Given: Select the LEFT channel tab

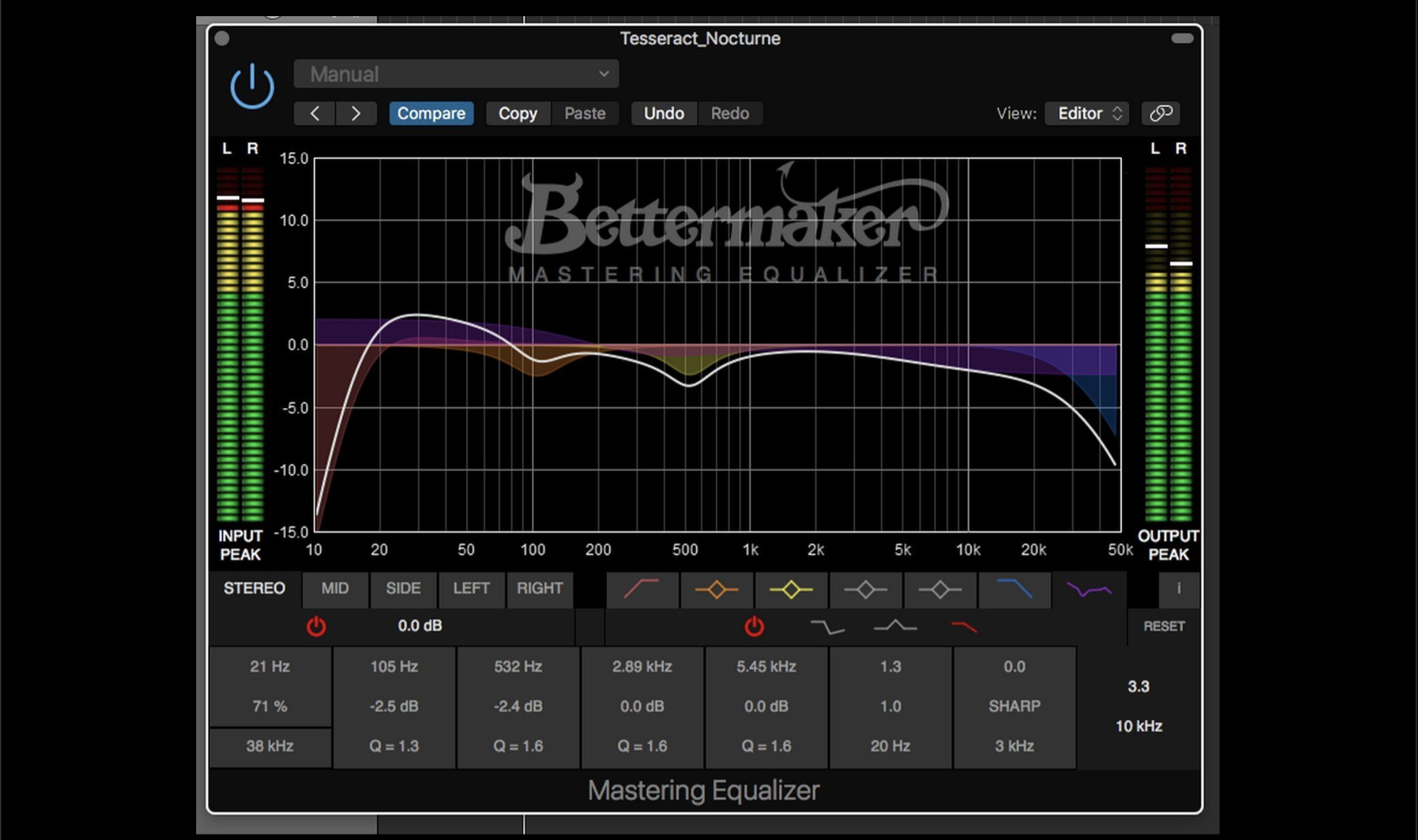Looking at the screenshot, I should (x=471, y=588).
